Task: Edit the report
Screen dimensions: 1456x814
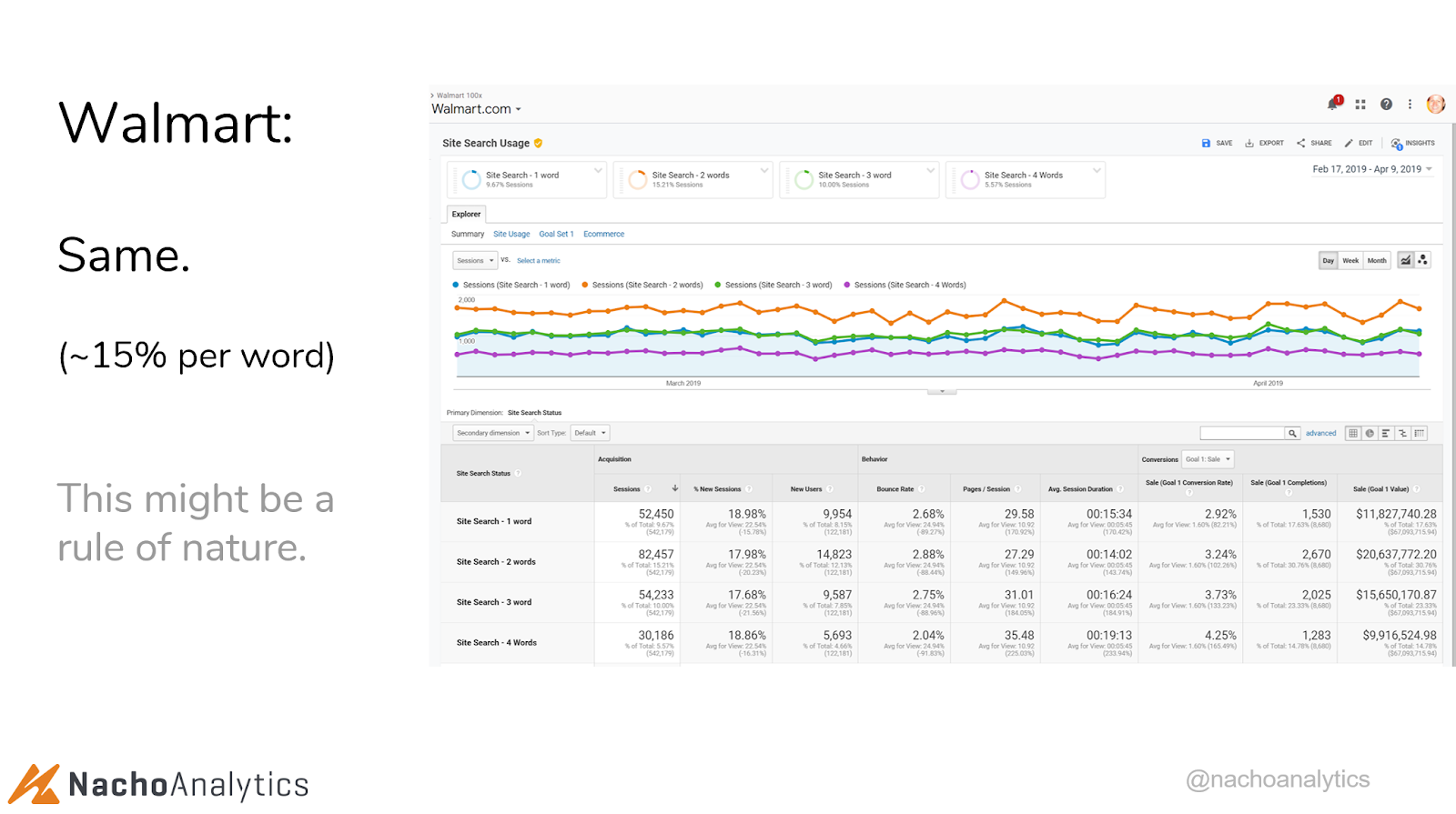Action: [x=1359, y=144]
